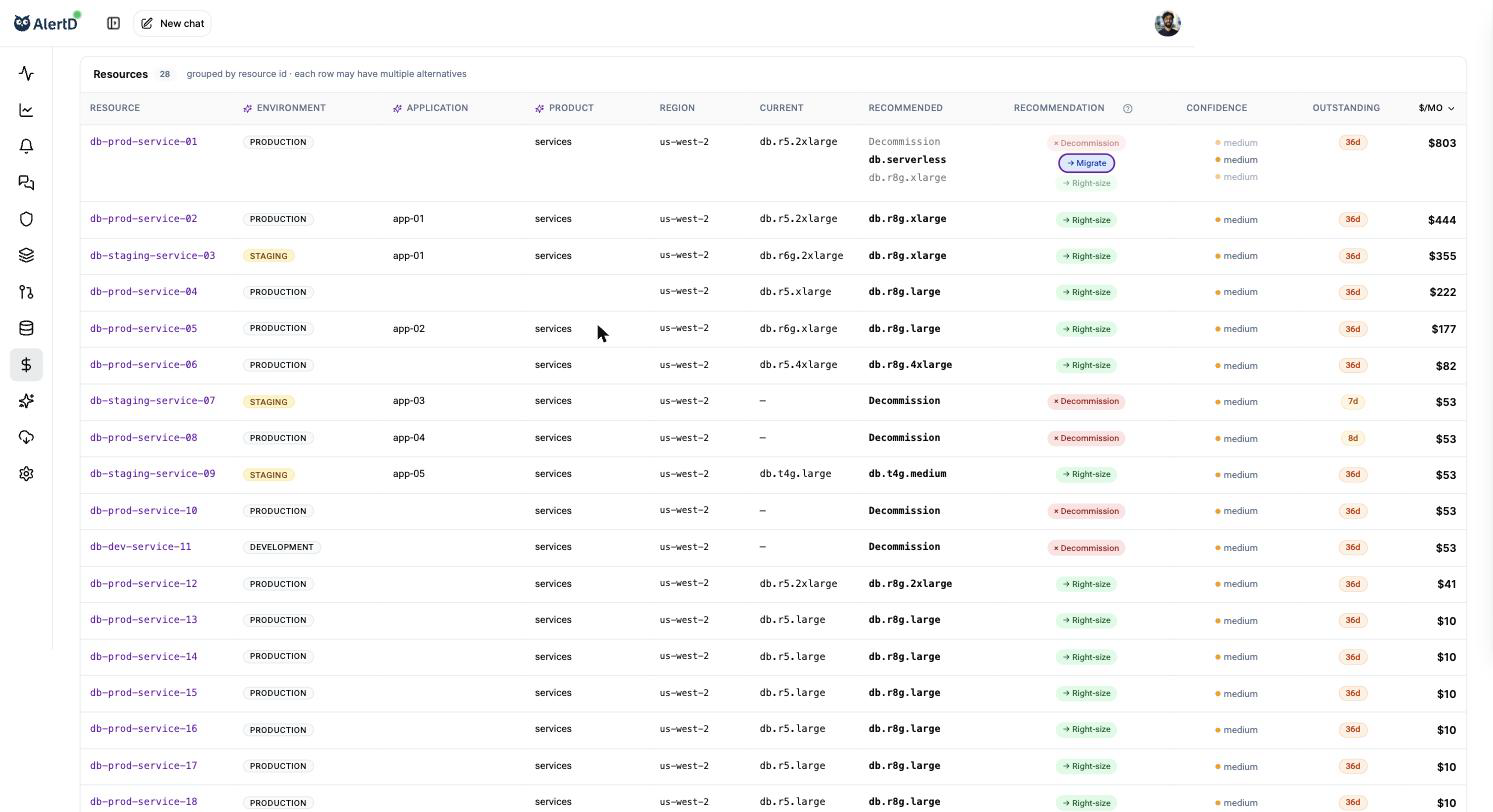1493x812 pixels.
Task: Sort by the Resource column header
Action: point(115,108)
